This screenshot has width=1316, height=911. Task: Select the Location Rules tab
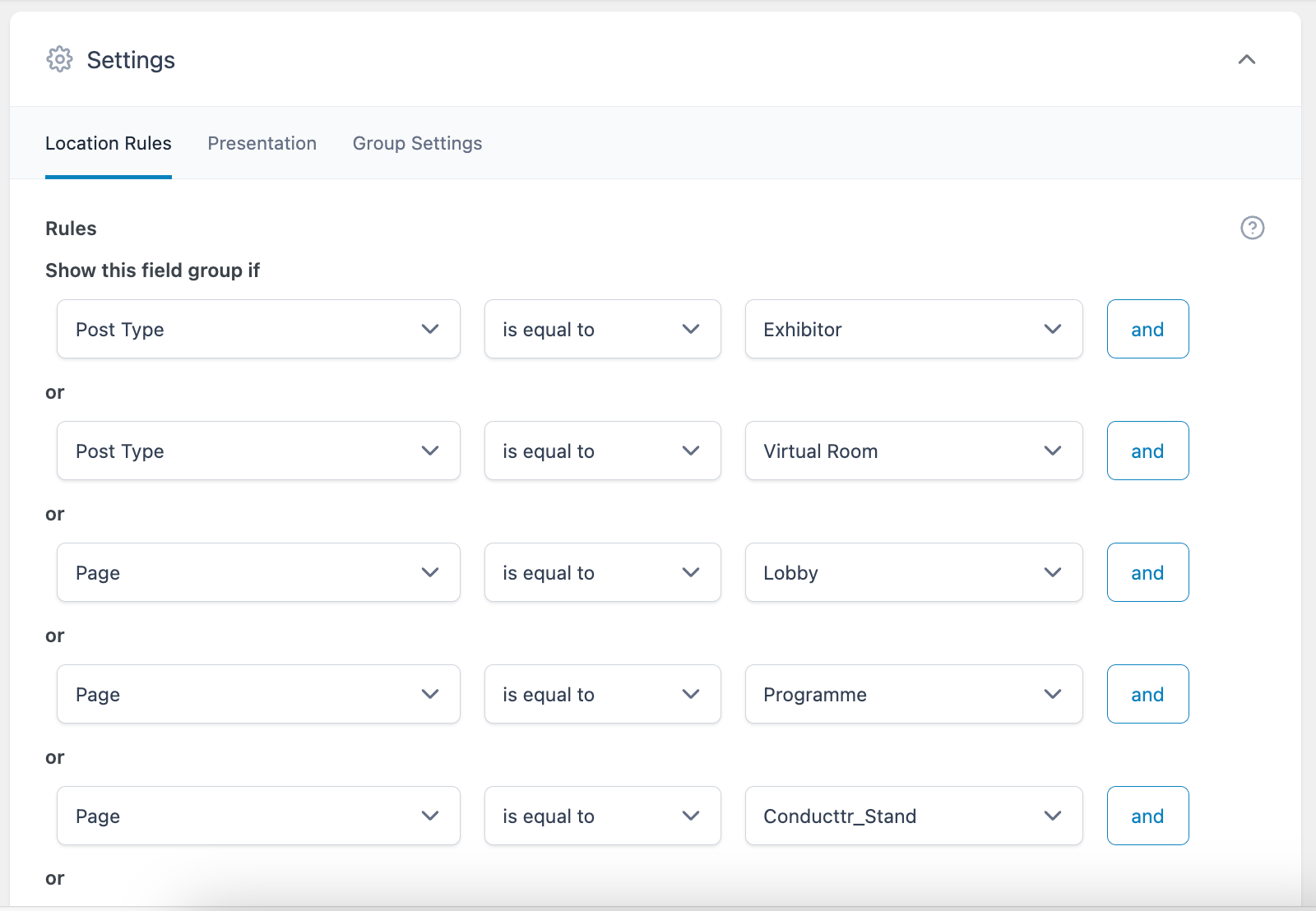(109, 143)
